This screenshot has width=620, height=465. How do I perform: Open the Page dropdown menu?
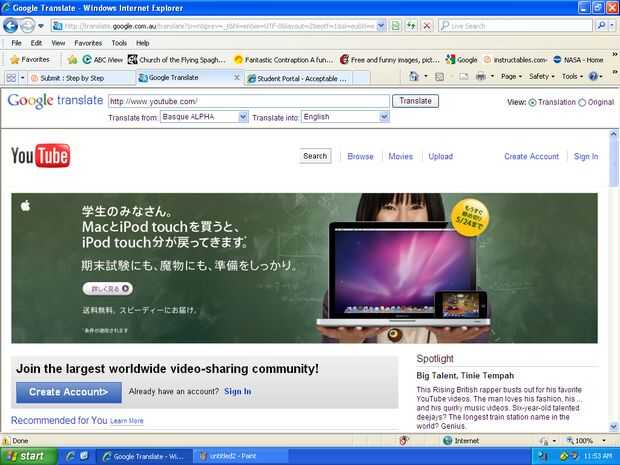511,76
